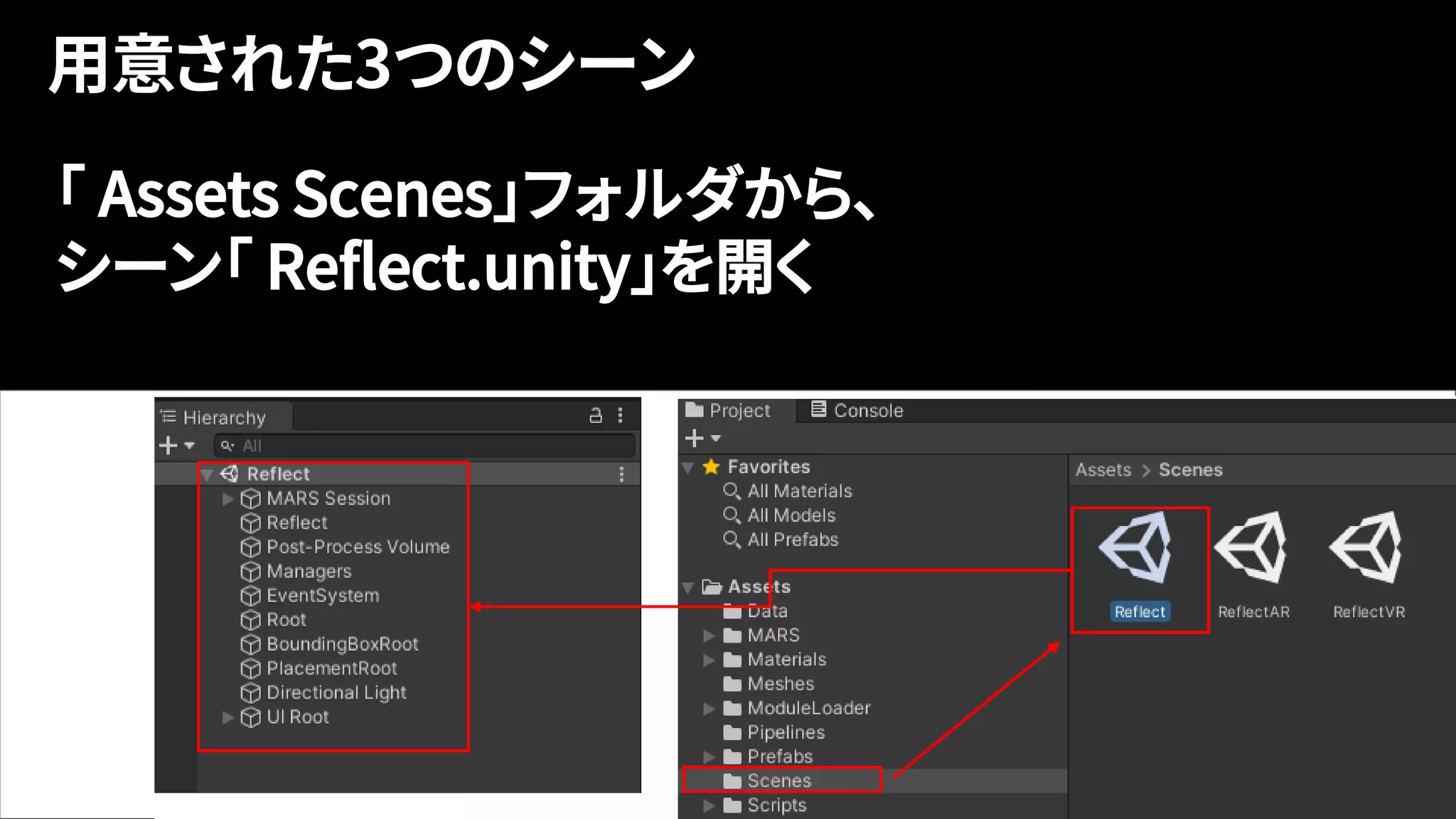Open the Reflect scene row options menu
This screenshot has width=1456, height=819.
622,474
